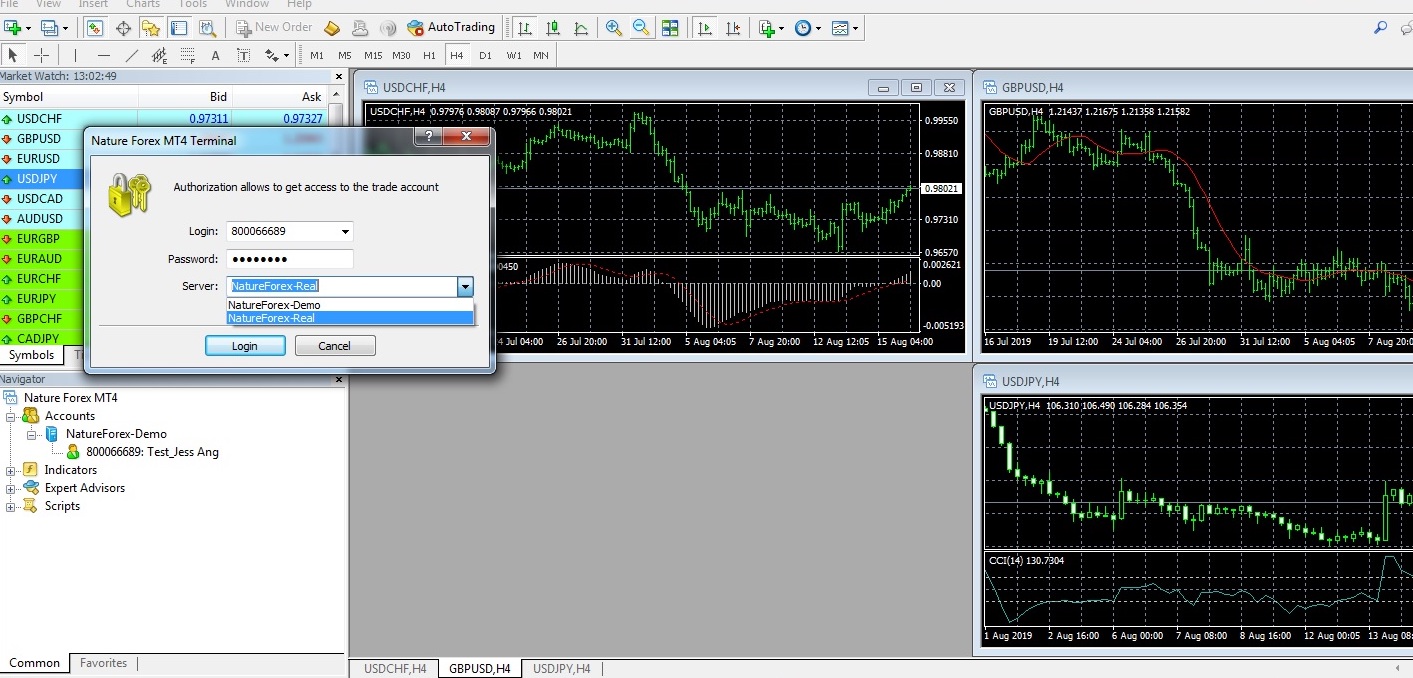The height and width of the screenshot is (678, 1413).
Task: Open the Periods clock dropdown
Action: 807,28
